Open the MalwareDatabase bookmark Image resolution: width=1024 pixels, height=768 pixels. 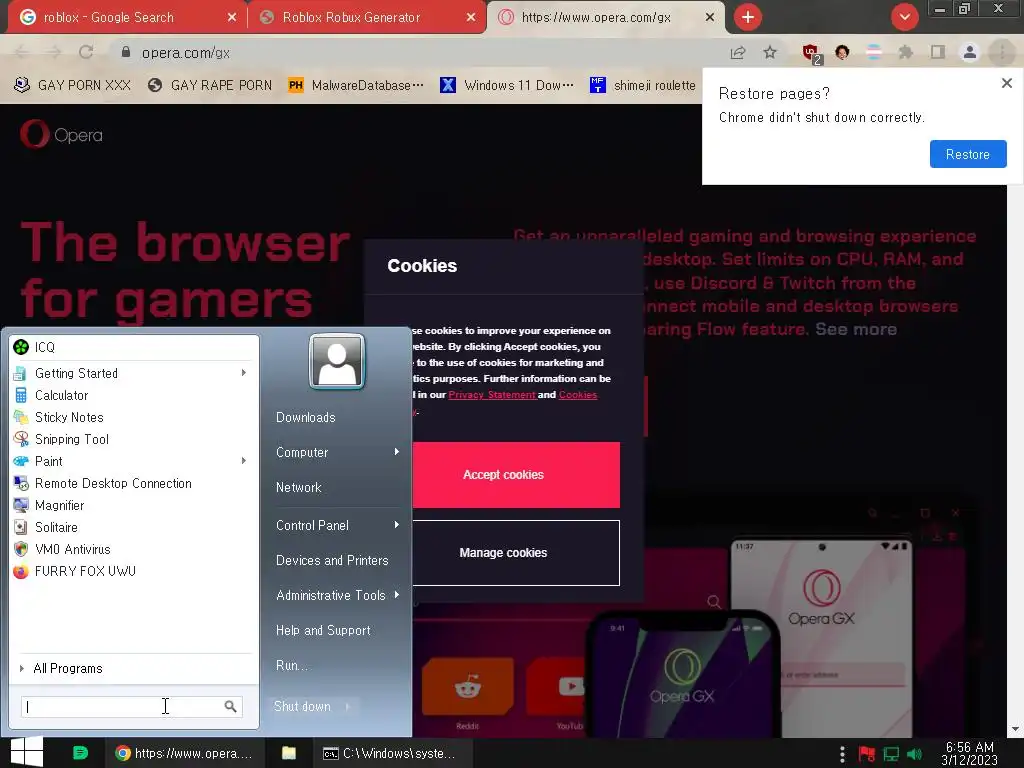click(356, 85)
